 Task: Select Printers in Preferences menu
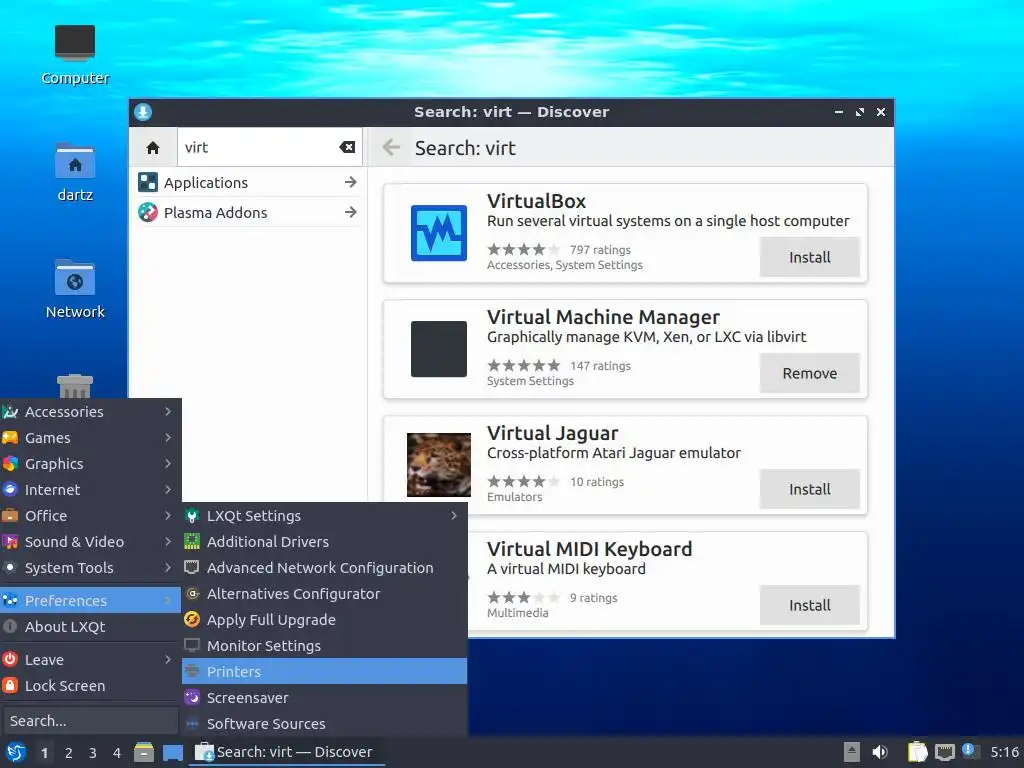click(325, 671)
